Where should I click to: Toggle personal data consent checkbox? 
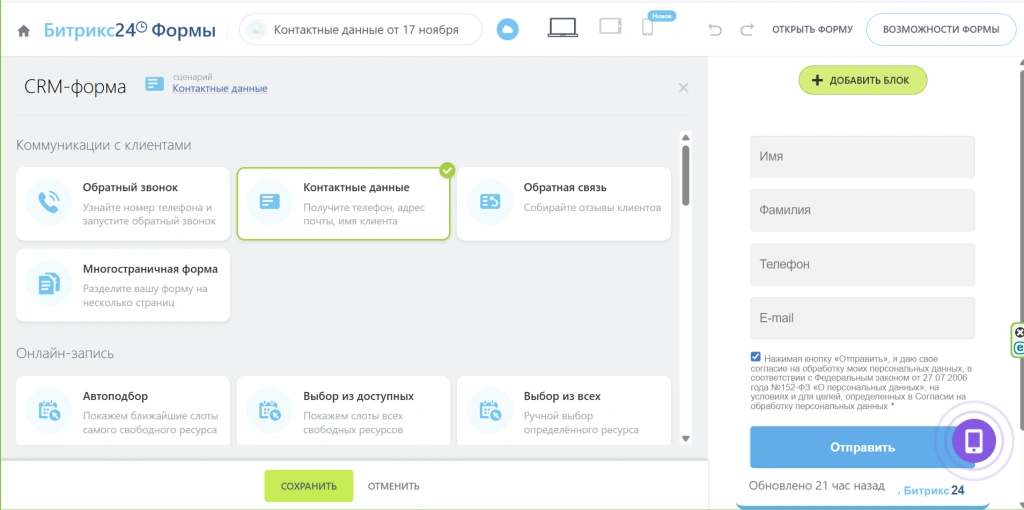756,357
